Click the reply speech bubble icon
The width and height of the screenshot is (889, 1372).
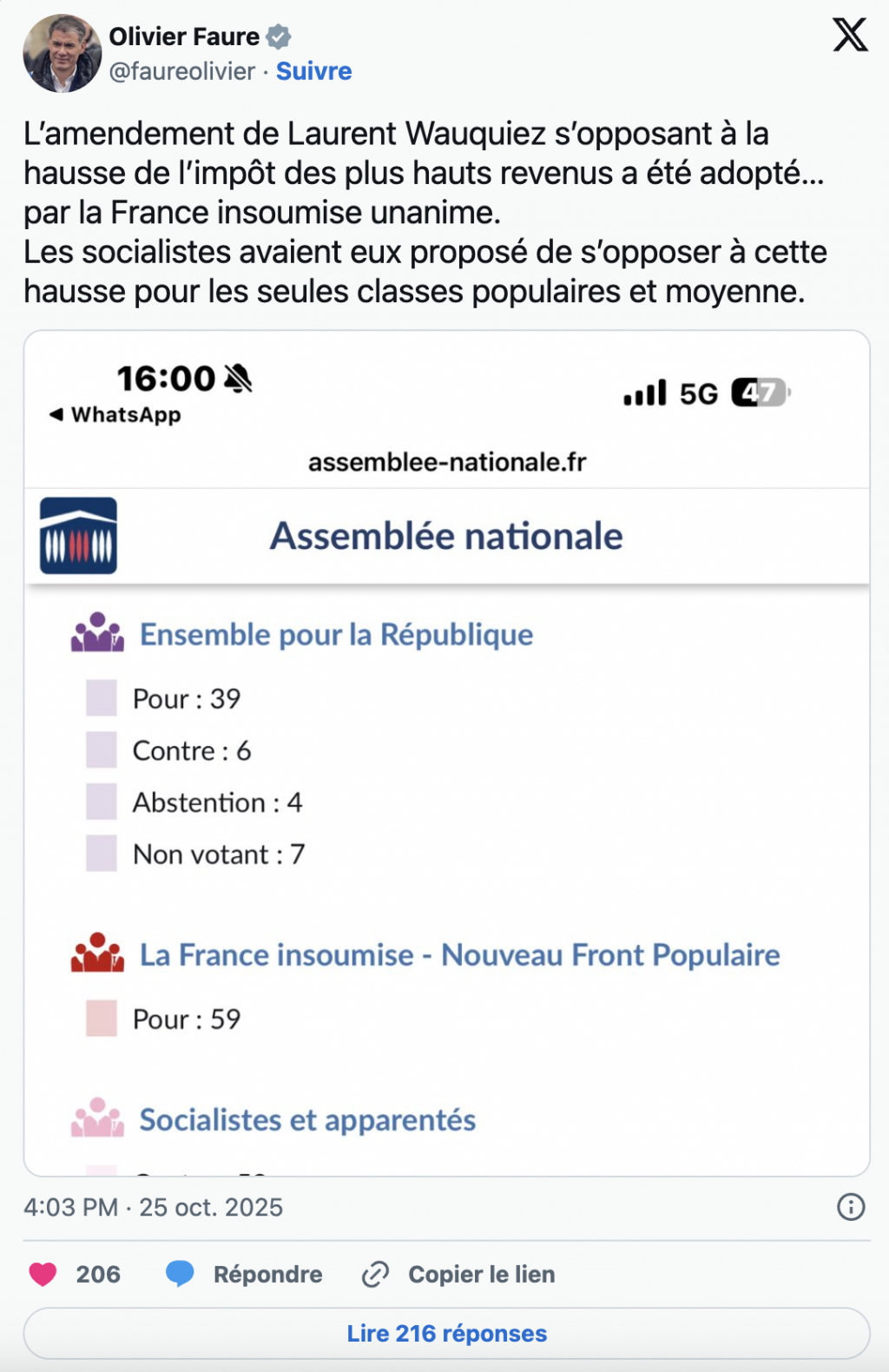(x=180, y=1274)
